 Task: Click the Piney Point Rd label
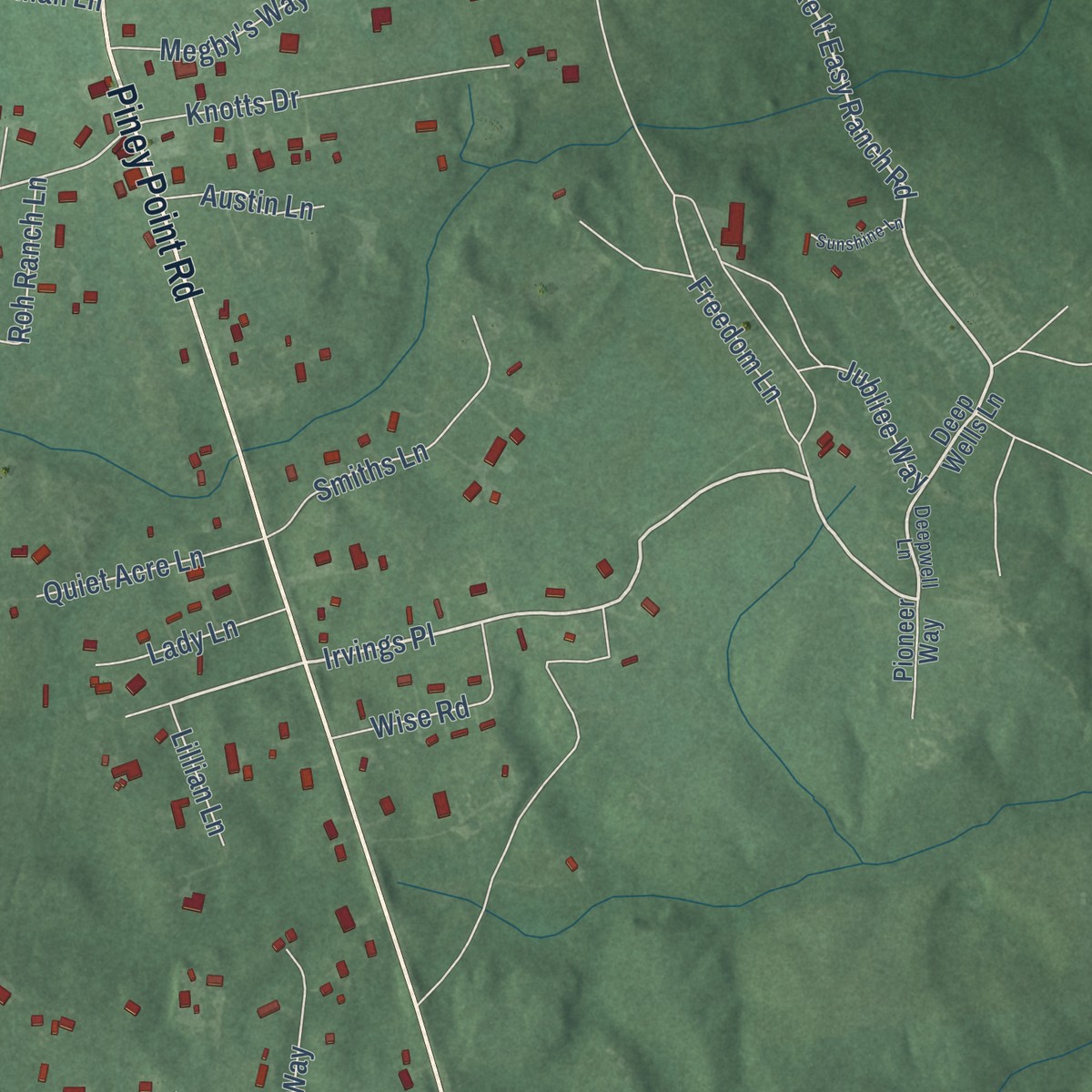[154, 194]
